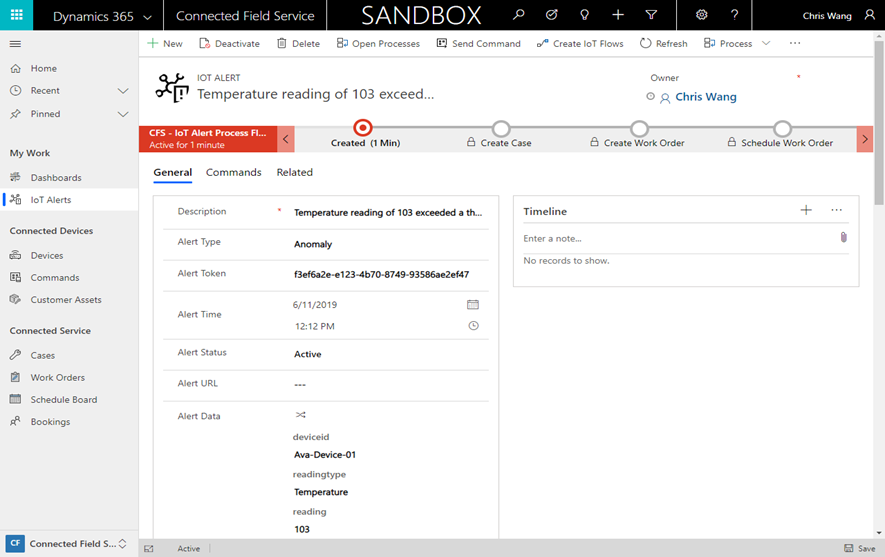Click Send Command in the command bar
Viewport: 885px width, 557px height.
pos(479,43)
